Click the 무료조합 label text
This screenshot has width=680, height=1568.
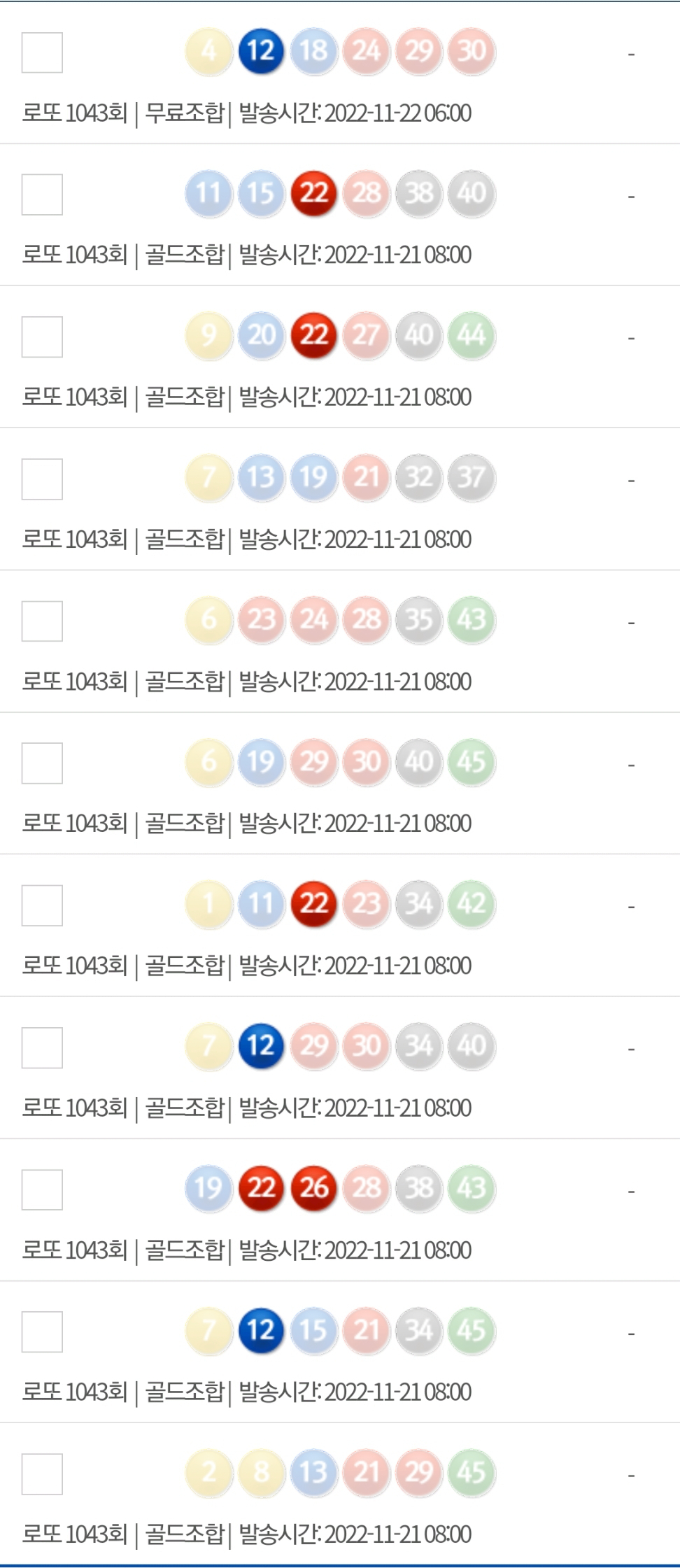(185, 113)
